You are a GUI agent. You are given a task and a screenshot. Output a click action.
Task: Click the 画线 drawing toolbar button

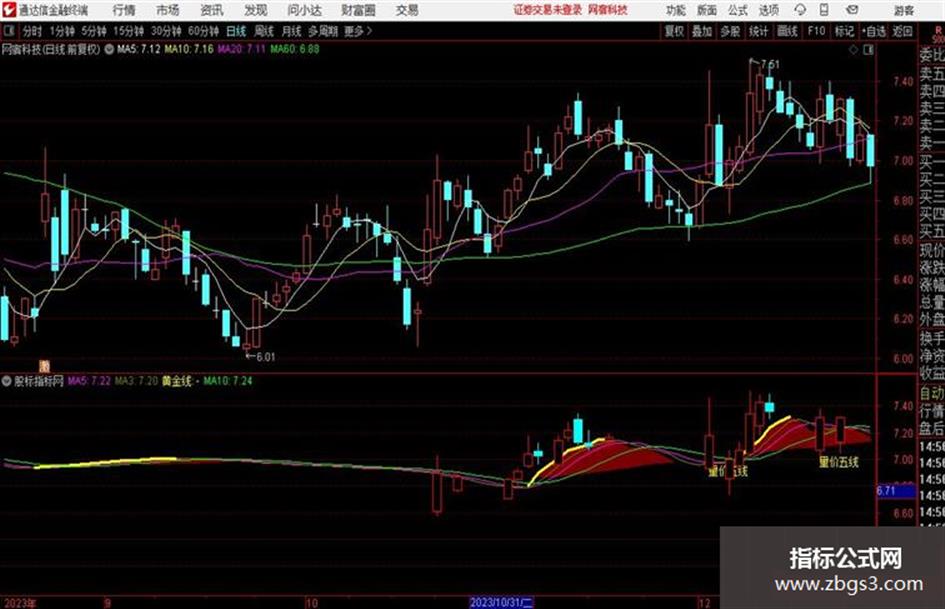tap(787, 31)
